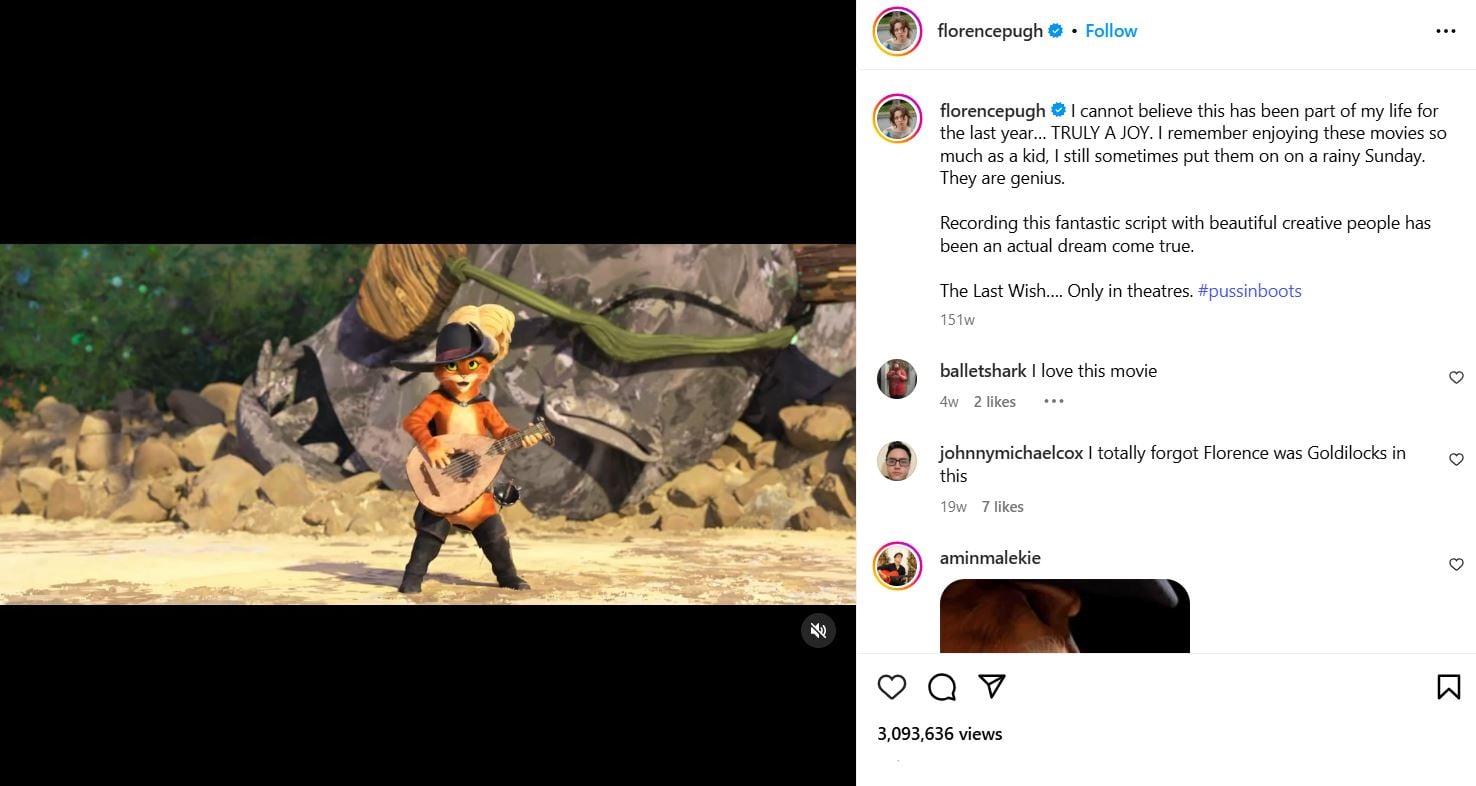This screenshot has height=786, width=1476.
Task: Save the post with the bookmark icon
Action: [x=1448, y=687]
